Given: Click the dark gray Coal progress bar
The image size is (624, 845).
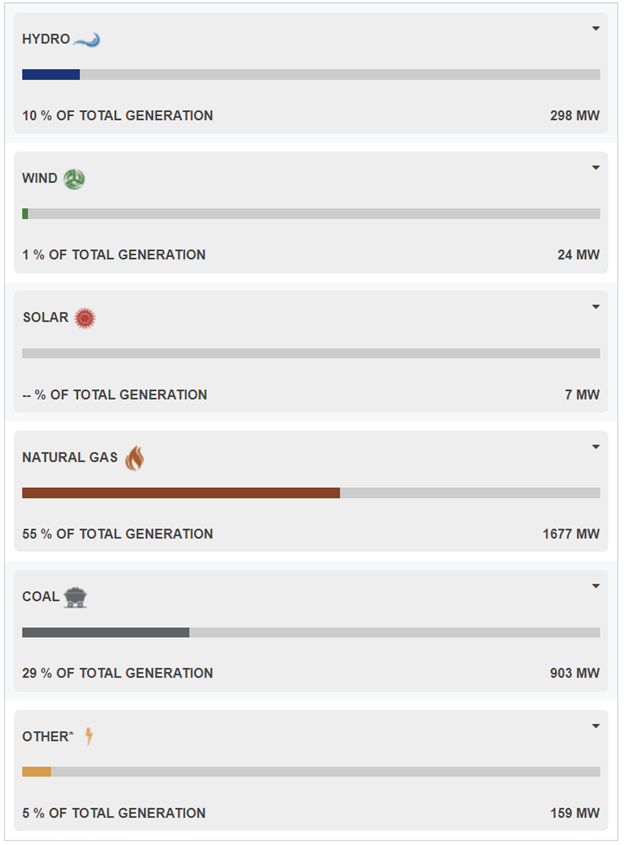Looking at the screenshot, I should pyautogui.click(x=106, y=632).
